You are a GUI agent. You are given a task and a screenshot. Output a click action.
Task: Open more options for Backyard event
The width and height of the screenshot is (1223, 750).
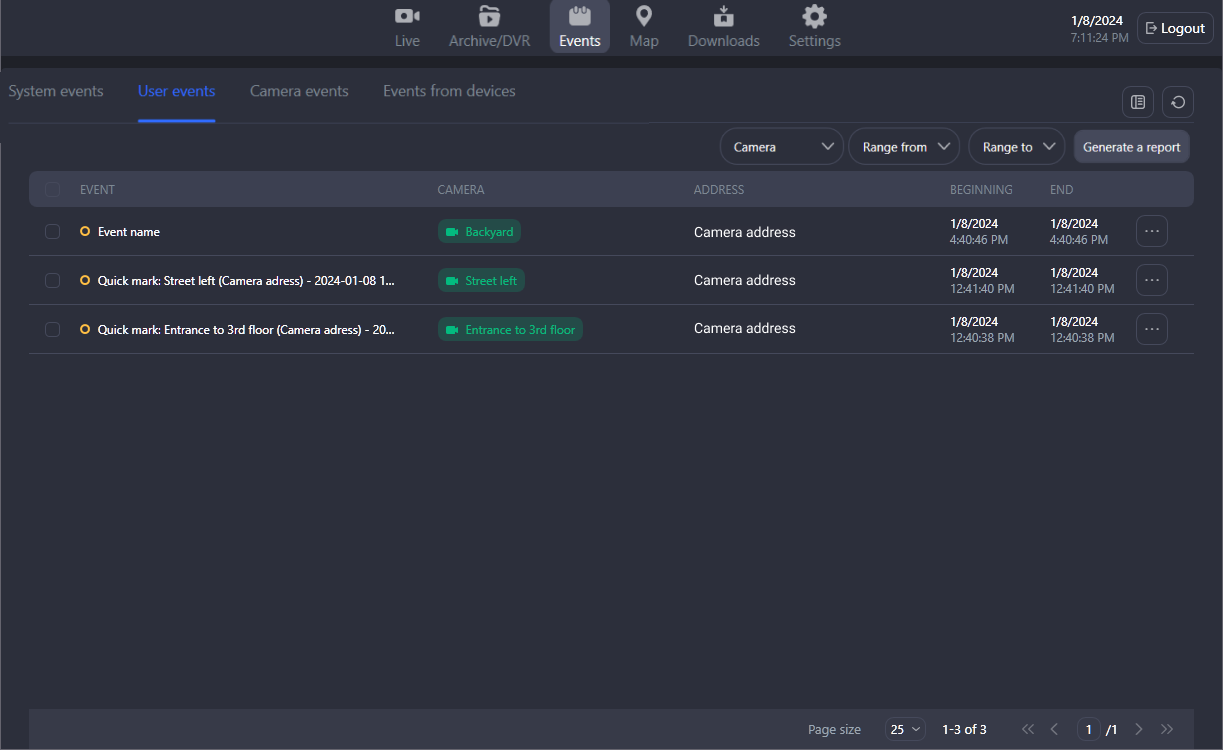click(1151, 231)
